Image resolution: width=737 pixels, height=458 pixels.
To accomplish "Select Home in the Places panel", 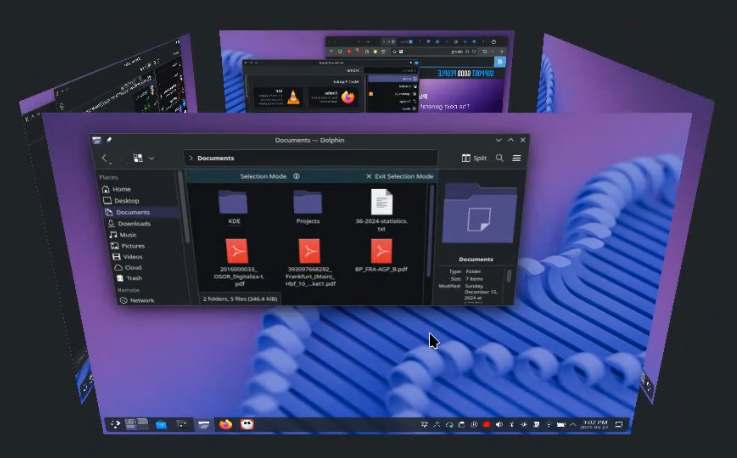I will pos(121,189).
